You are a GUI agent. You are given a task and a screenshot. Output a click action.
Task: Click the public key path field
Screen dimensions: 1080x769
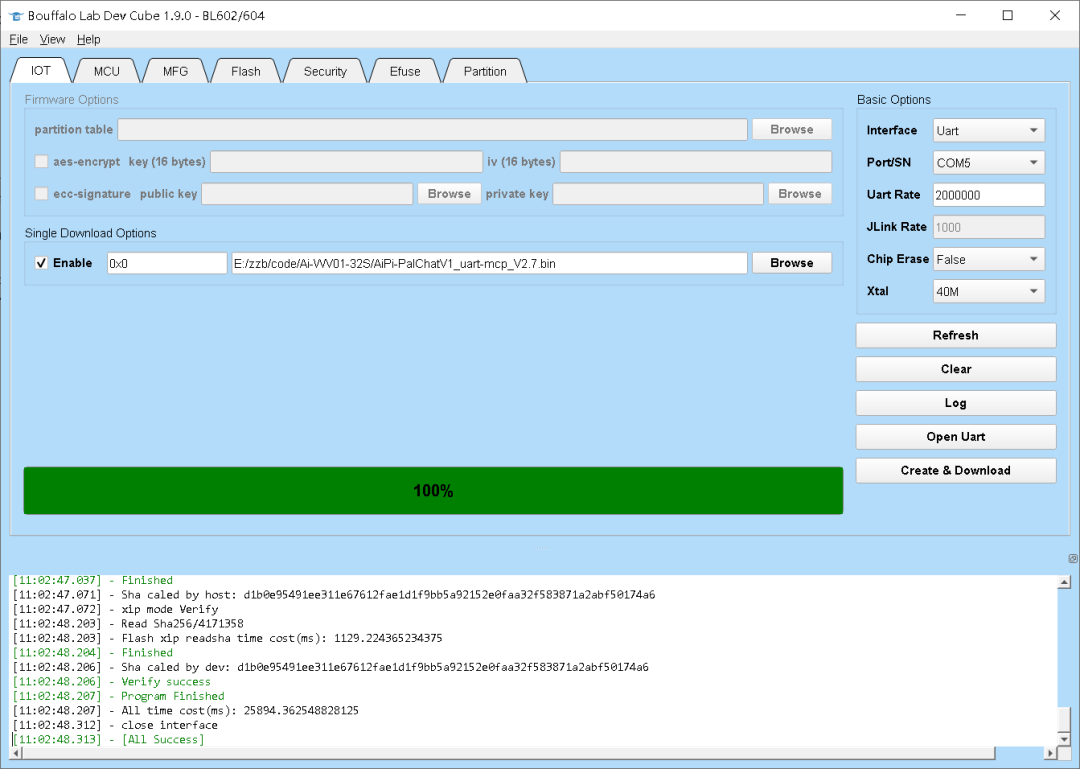point(307,194)
